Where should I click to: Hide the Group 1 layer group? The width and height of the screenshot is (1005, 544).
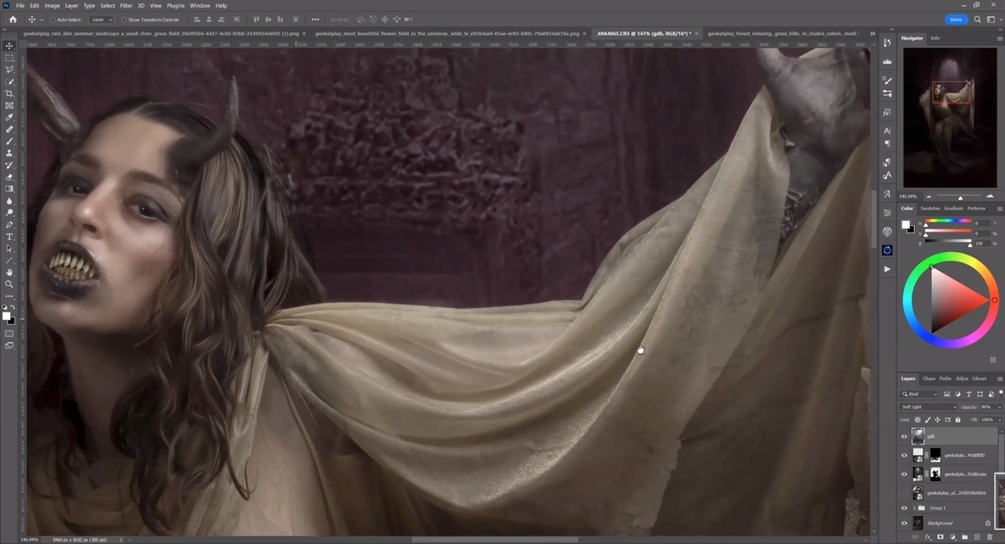[904, 508]
